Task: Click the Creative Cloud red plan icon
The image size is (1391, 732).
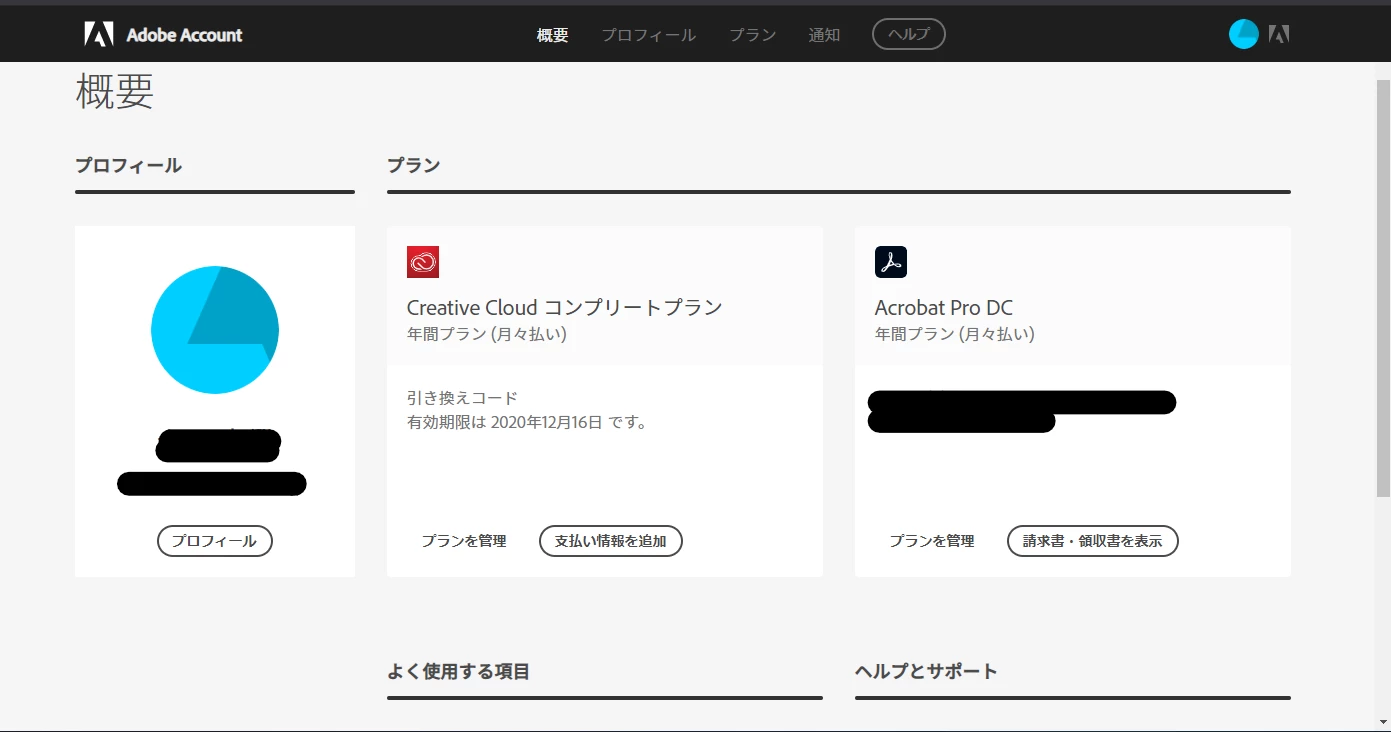Action: click(x=423, y=262)
